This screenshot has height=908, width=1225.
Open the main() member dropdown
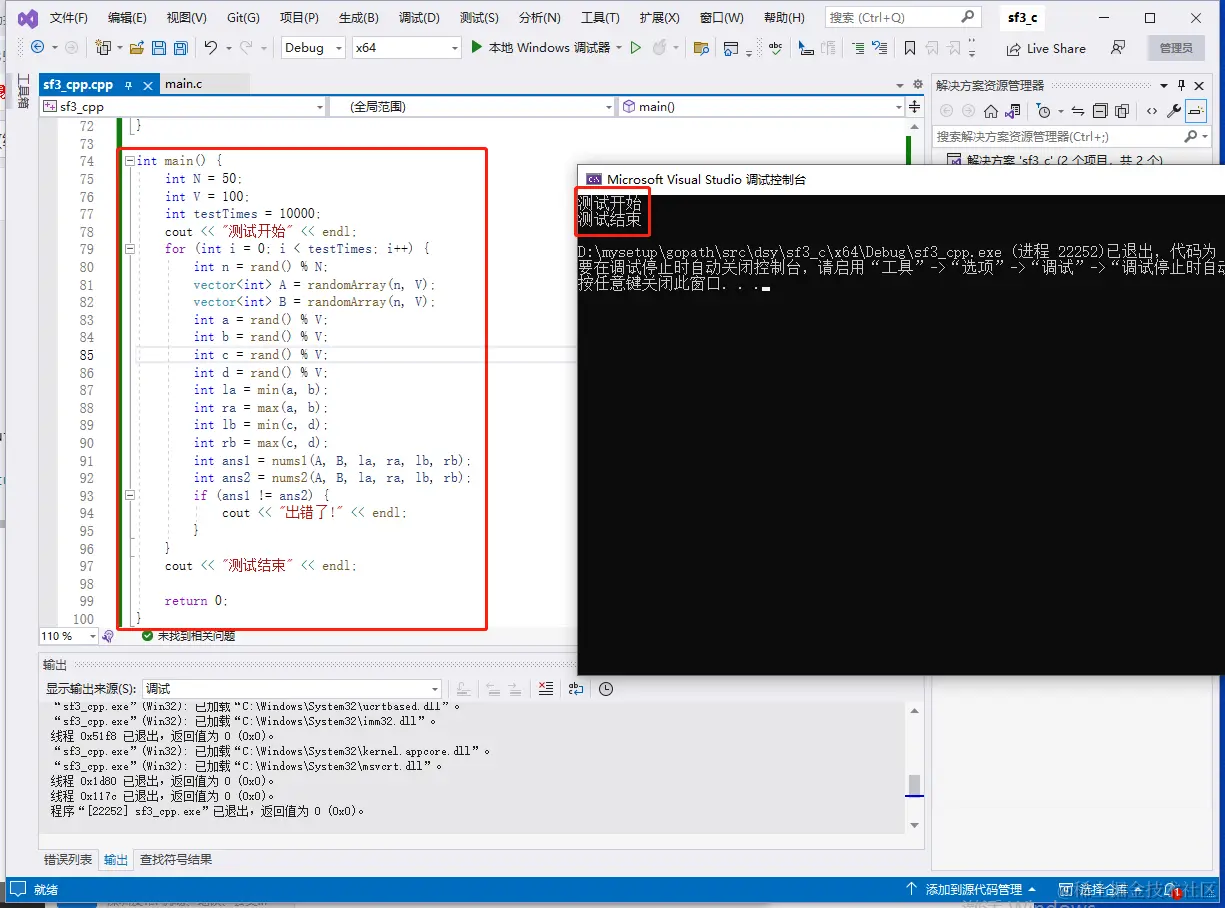point(760,106)
